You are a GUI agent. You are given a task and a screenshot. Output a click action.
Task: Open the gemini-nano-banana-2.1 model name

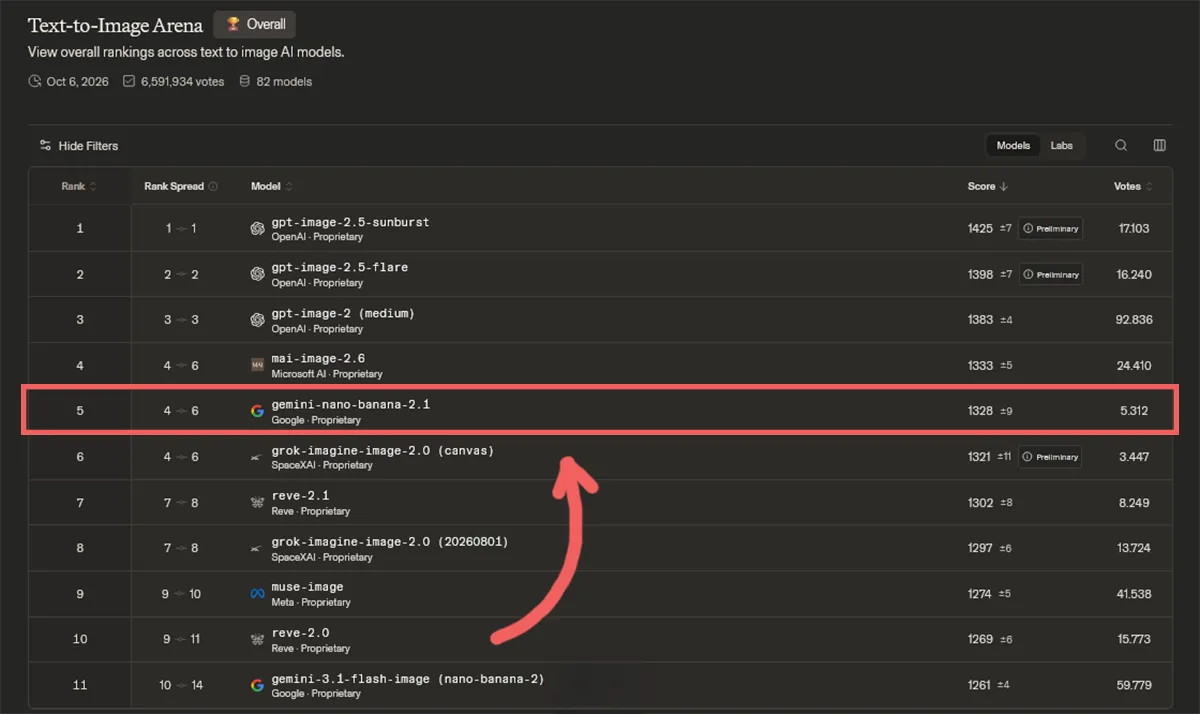coord(350,404)
